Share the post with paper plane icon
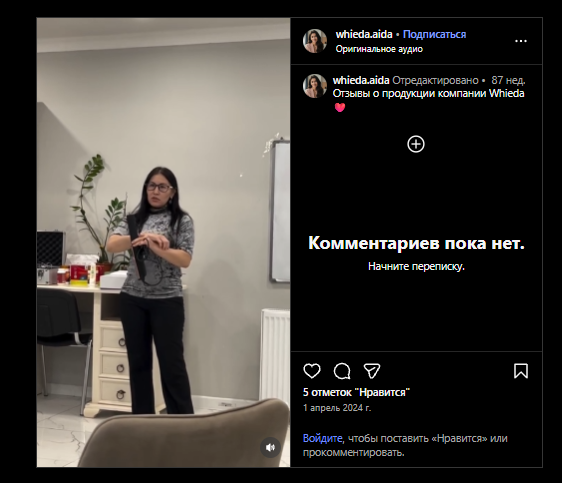 [372, 371]
